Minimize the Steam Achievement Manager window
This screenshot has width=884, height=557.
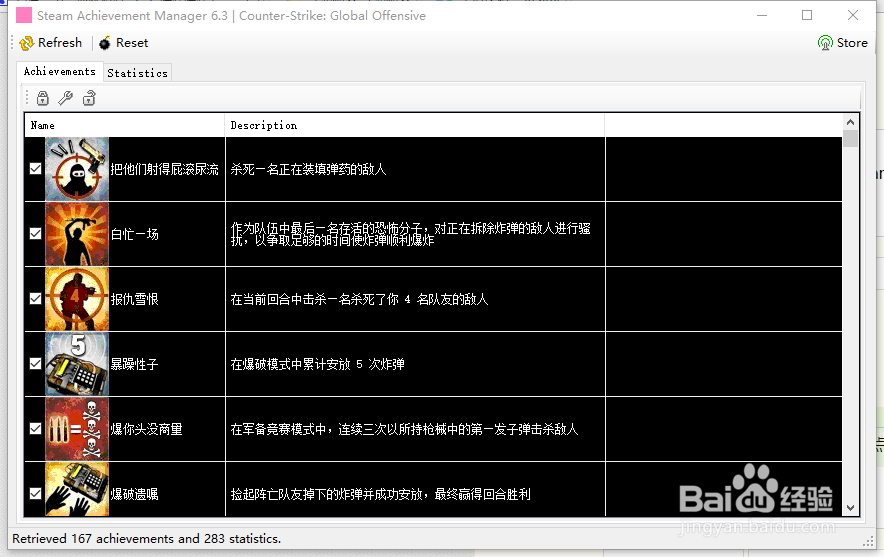click(762, 15)
